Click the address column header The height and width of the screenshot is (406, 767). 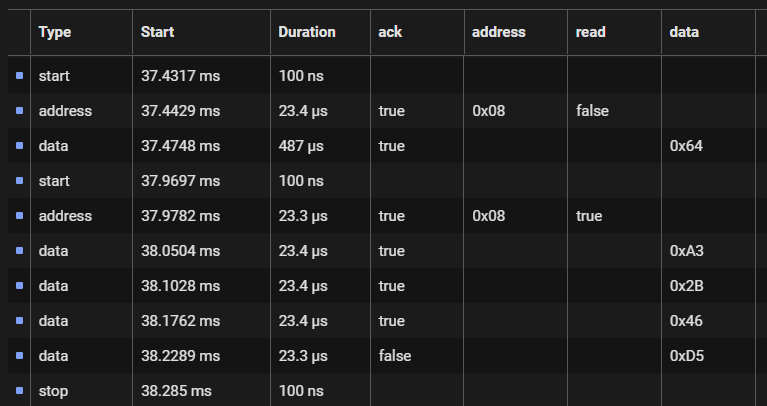point(499,32)
